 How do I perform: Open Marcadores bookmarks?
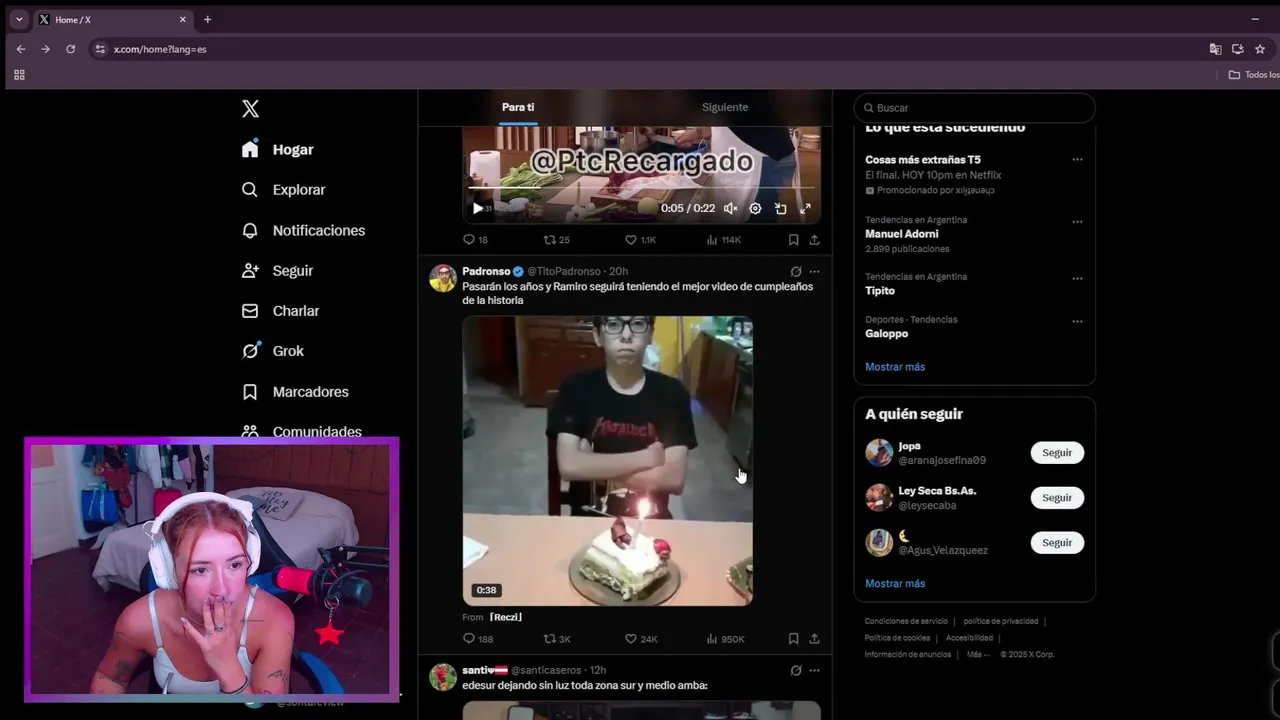click(x=295, y=392)
